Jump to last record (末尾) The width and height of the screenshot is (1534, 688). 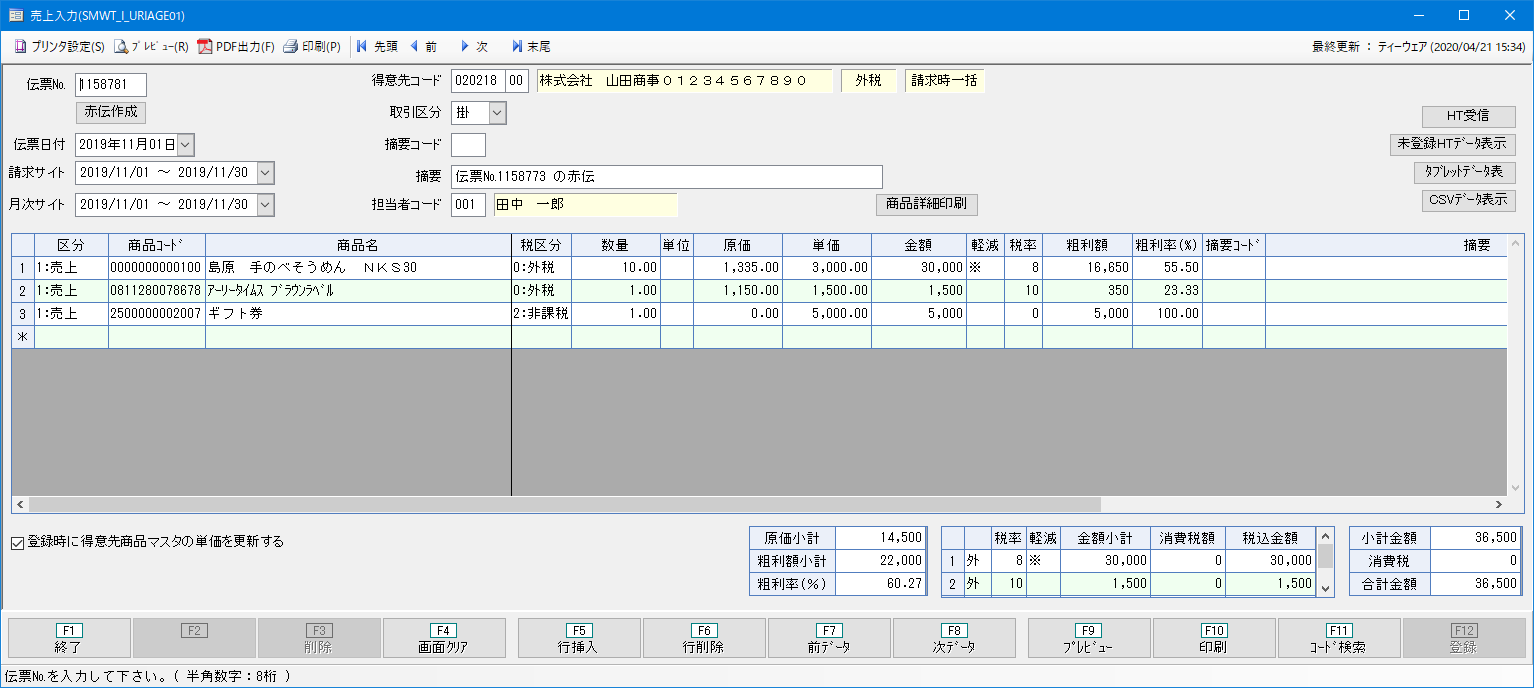pyautogui.click(x=530, y=47)
